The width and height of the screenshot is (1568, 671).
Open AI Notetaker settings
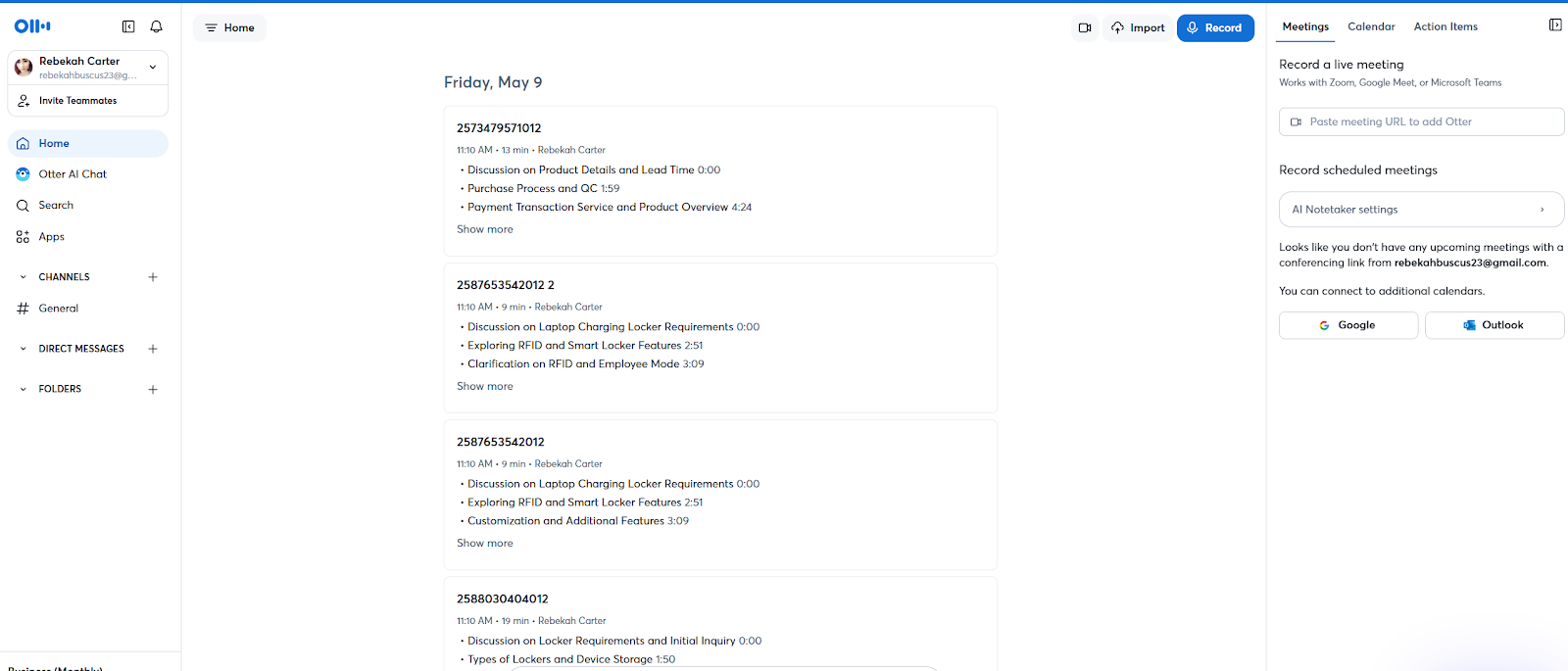tap(1421, 210)
